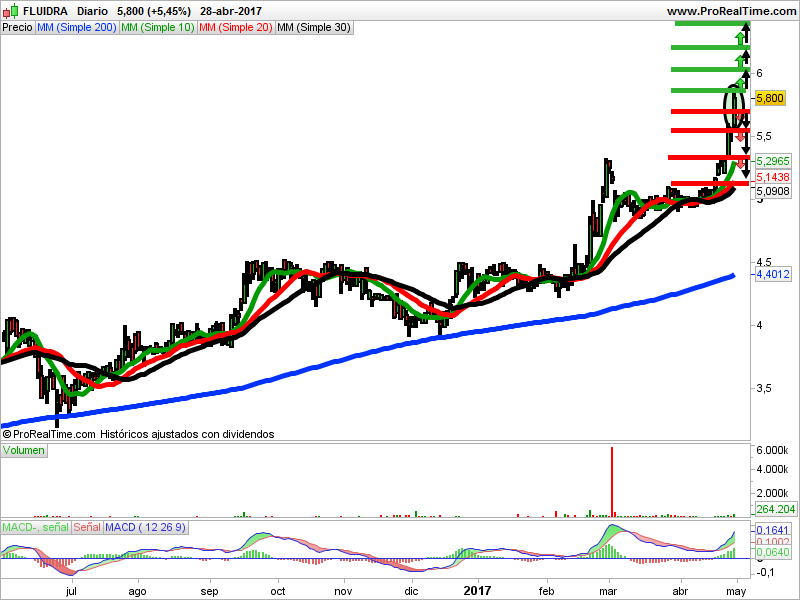Click the MM (Simple 20) indicator label
The image size is (800, 600).
click(236, 28)
